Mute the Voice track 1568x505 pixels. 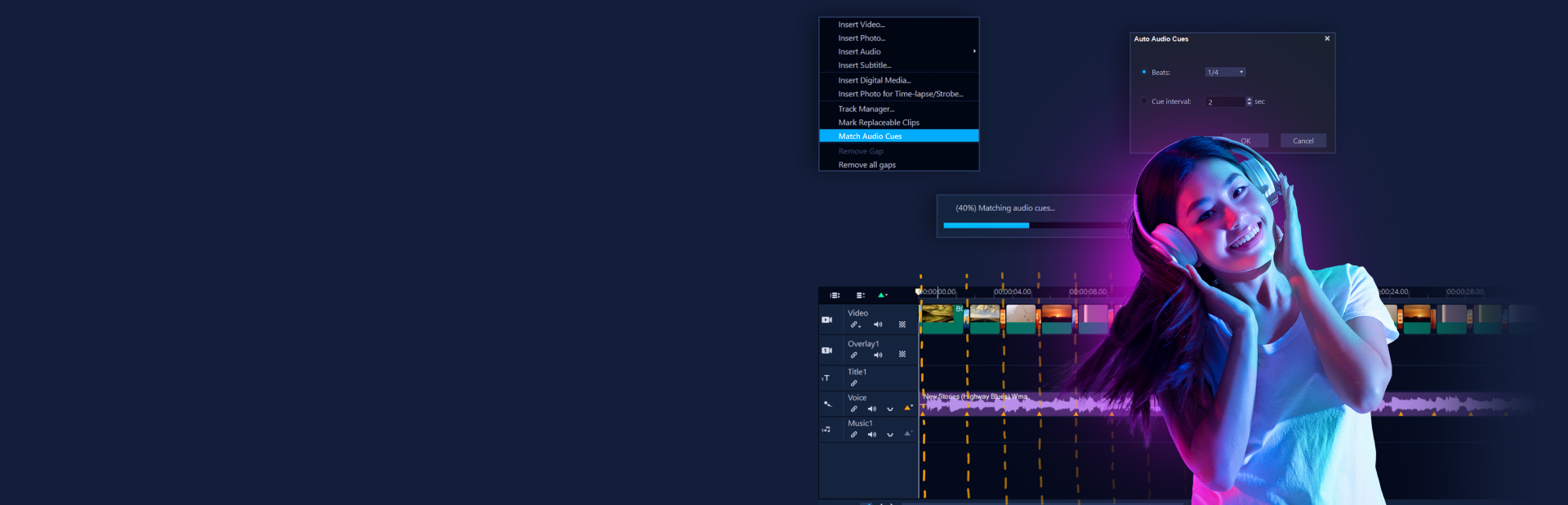click(872, 409)
